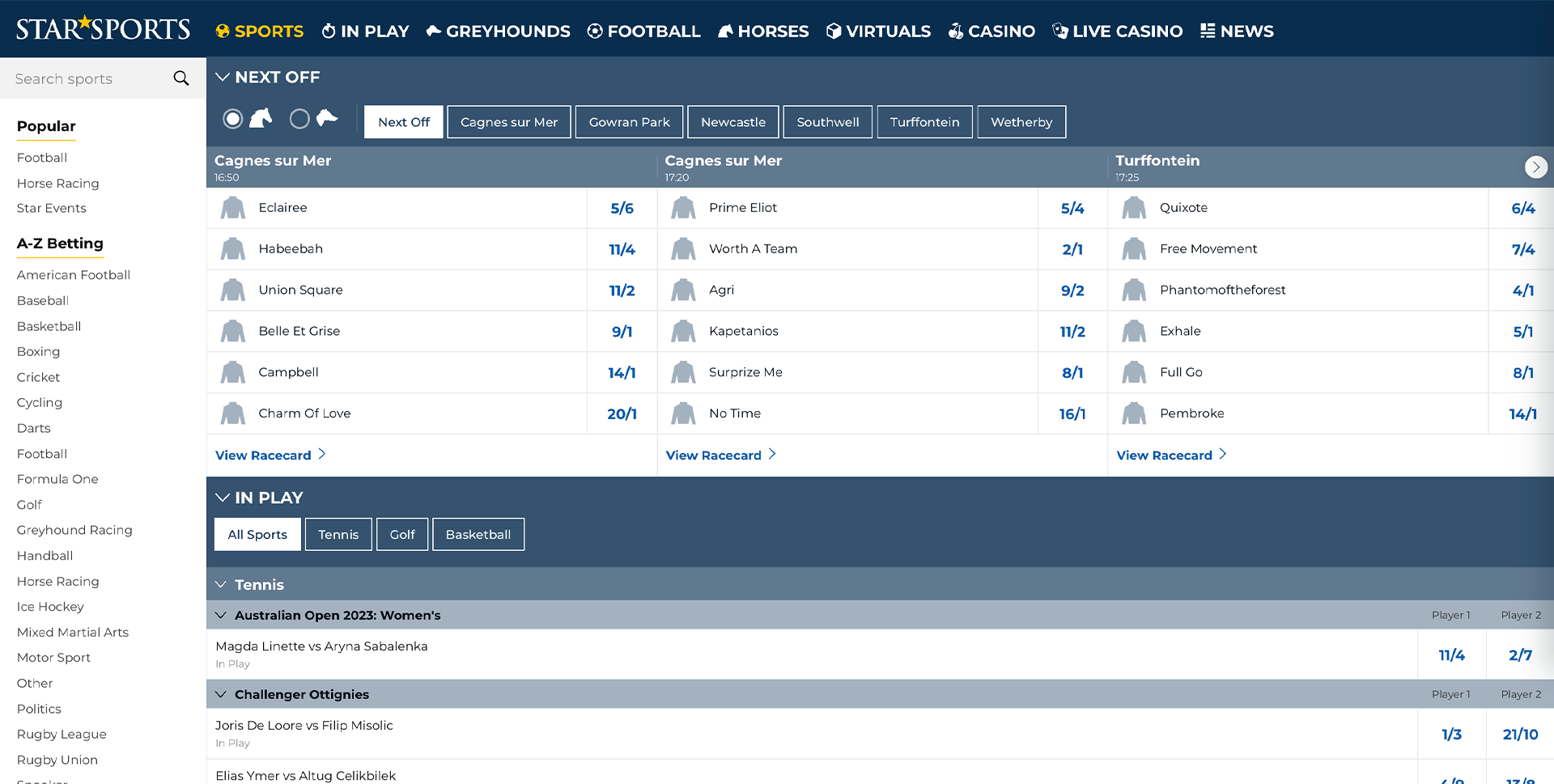Click the jockey silk icon for Campbell
Image resolution: width=1554 pixels, height=784 pixels.
tap(233, 373)
